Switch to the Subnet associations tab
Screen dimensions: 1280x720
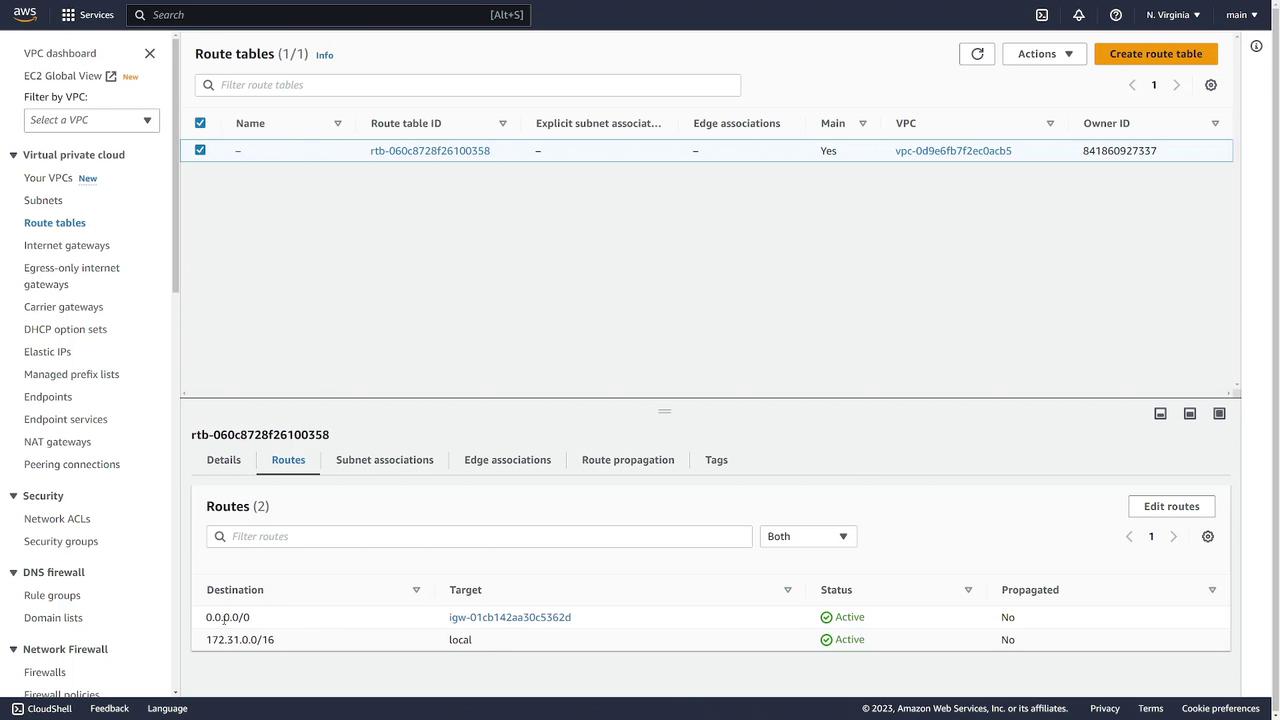tap(384, 460)
